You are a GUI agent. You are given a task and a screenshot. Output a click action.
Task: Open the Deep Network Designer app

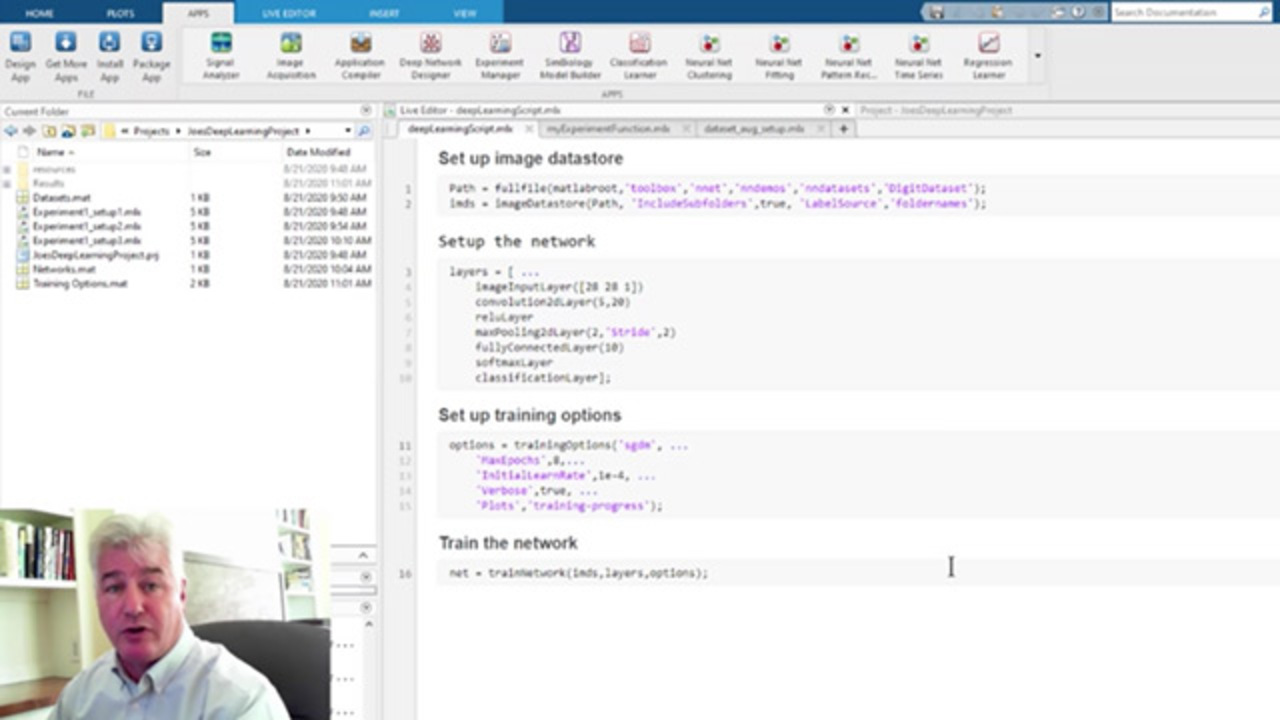[x=430, y=54]
